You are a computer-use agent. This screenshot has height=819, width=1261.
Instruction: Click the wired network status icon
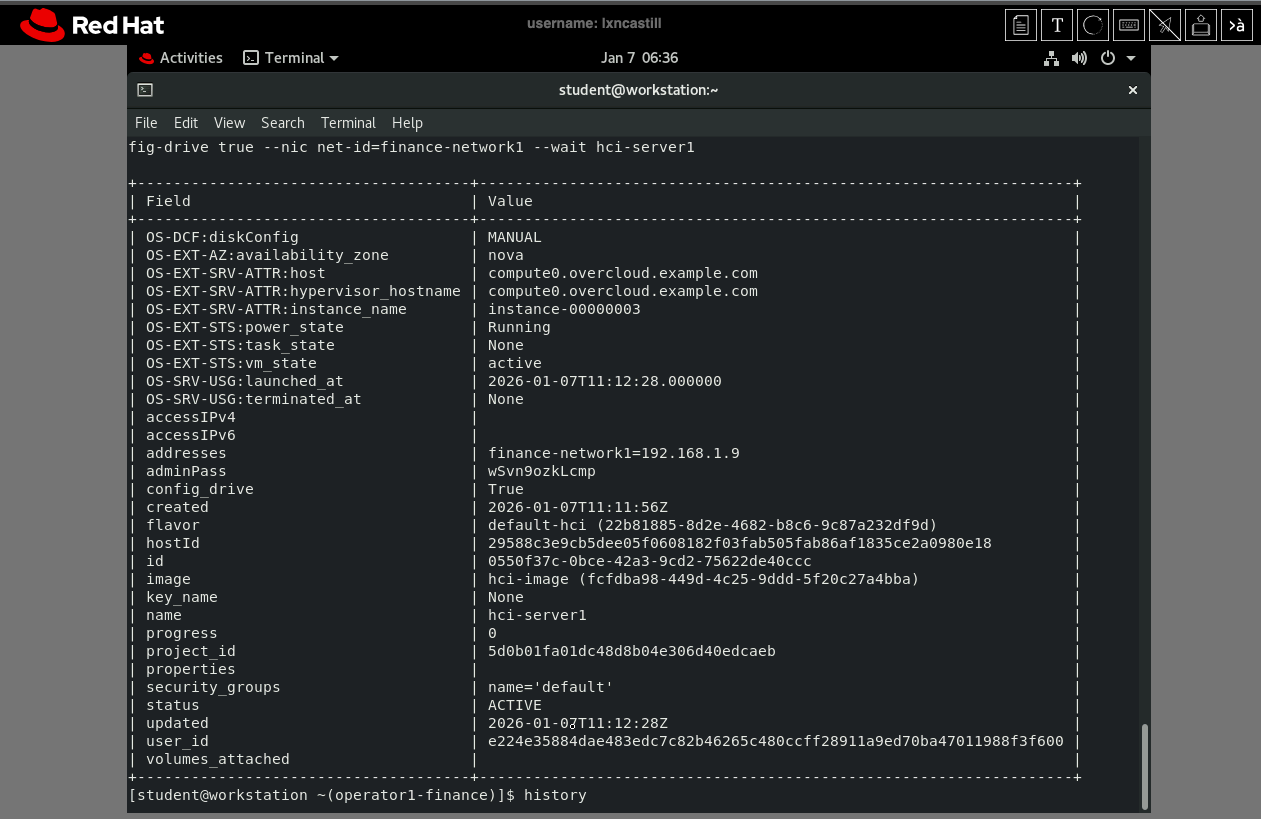(1051, 58)
